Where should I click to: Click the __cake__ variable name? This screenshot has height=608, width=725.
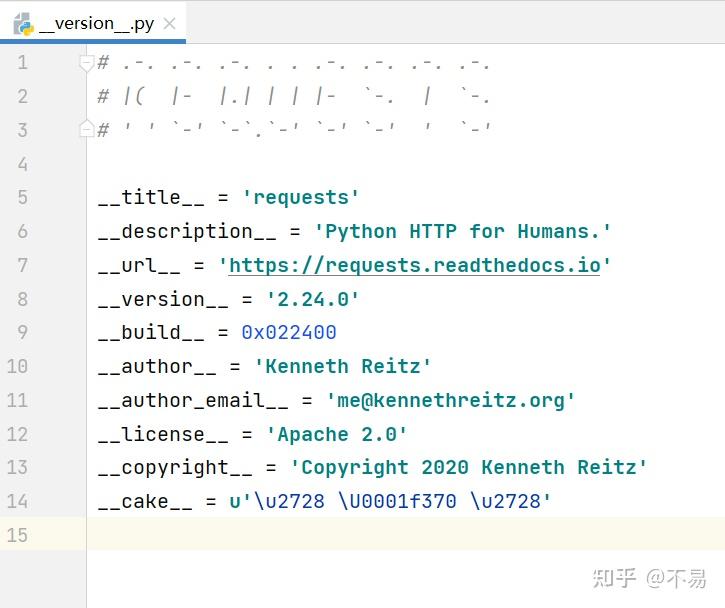point(145,502)
